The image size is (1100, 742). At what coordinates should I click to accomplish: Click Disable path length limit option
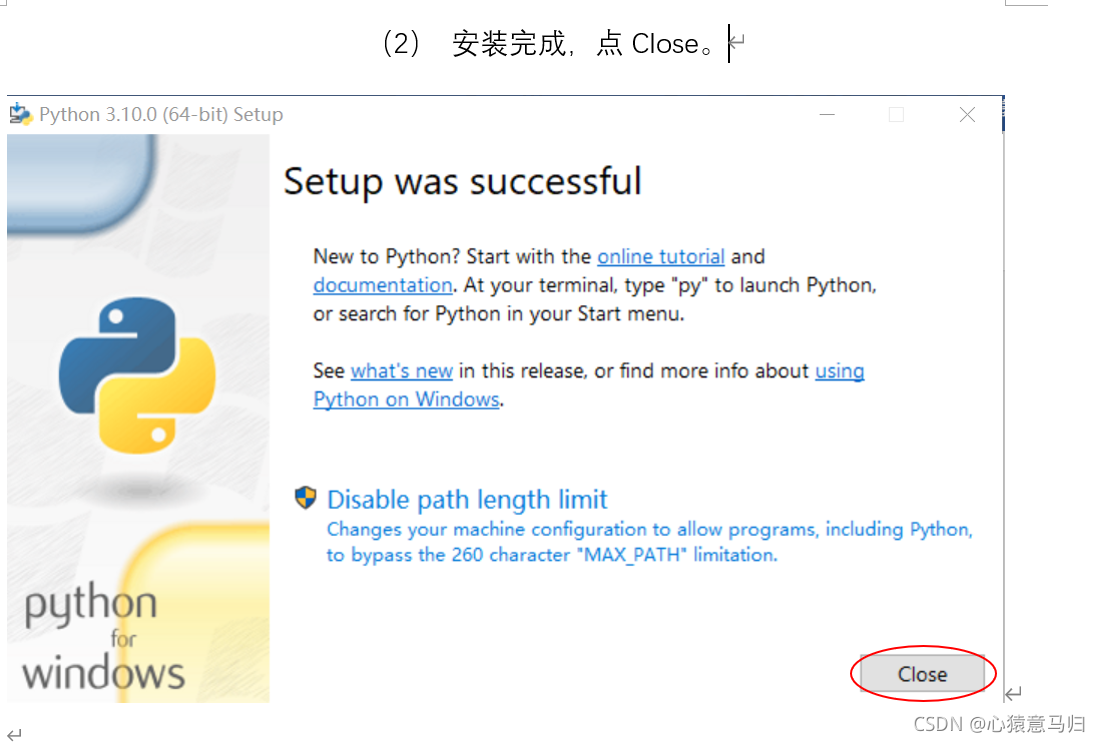pos(467,499)
